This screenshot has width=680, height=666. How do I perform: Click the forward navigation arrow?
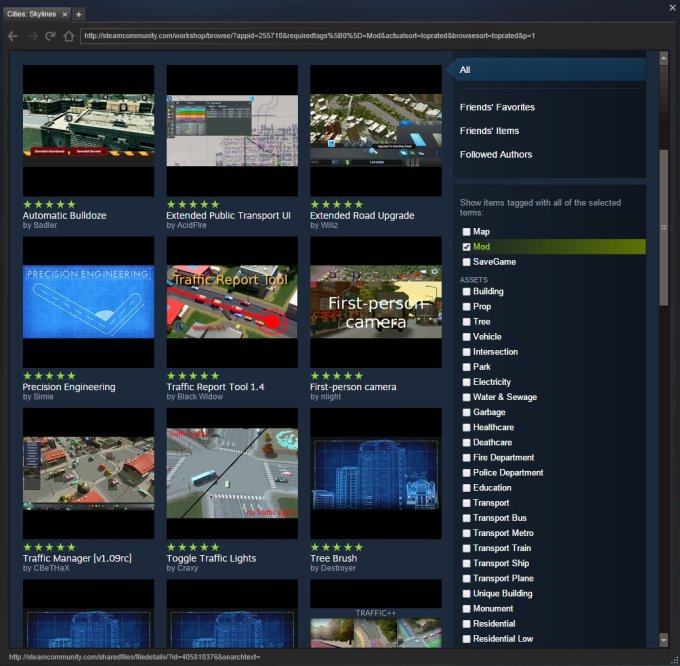coord(33,36)
